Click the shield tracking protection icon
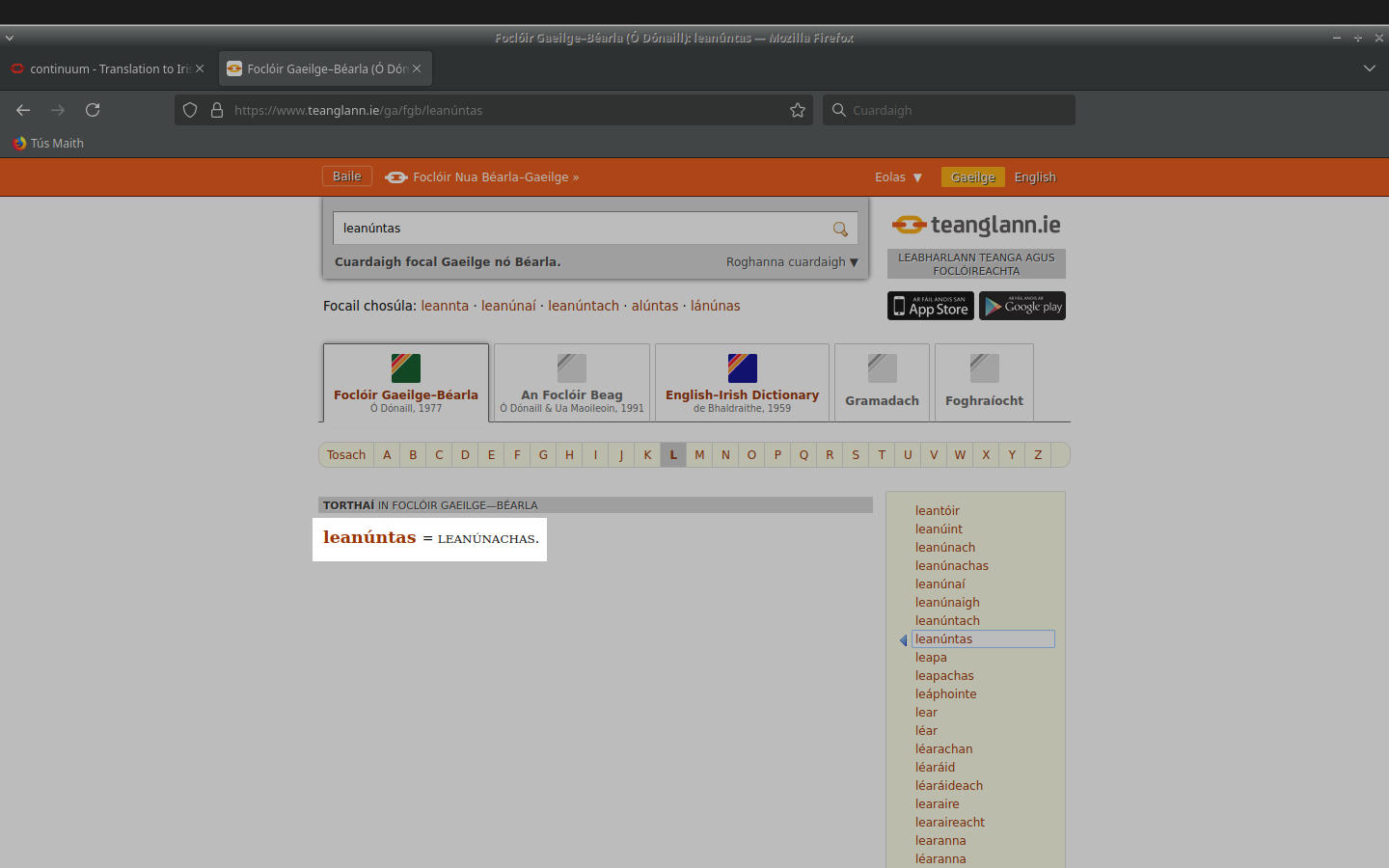This screenshot has width=1389, height=868. tap(190, 110)
